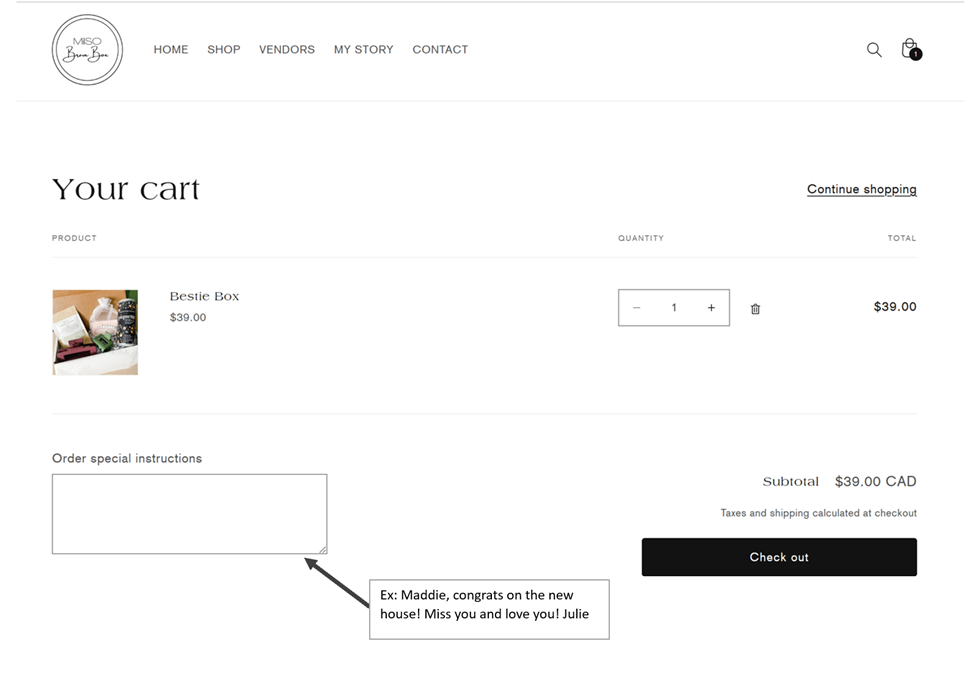
Task: Open the shopping bag cart icon
Action: click(x=909, y=49)
